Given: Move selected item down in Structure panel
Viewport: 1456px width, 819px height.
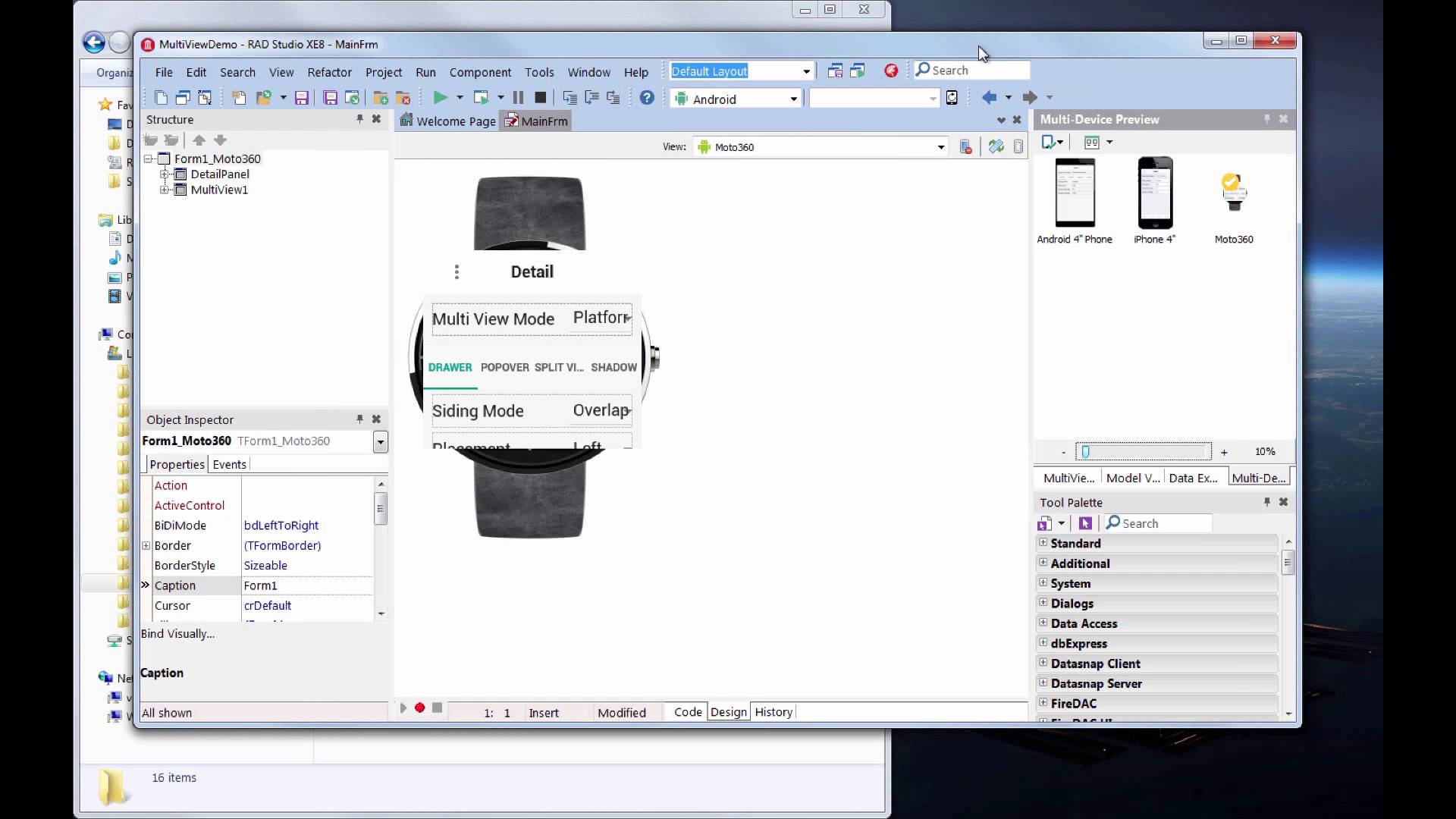Looking at the screenshot, I should pos(220,140).
